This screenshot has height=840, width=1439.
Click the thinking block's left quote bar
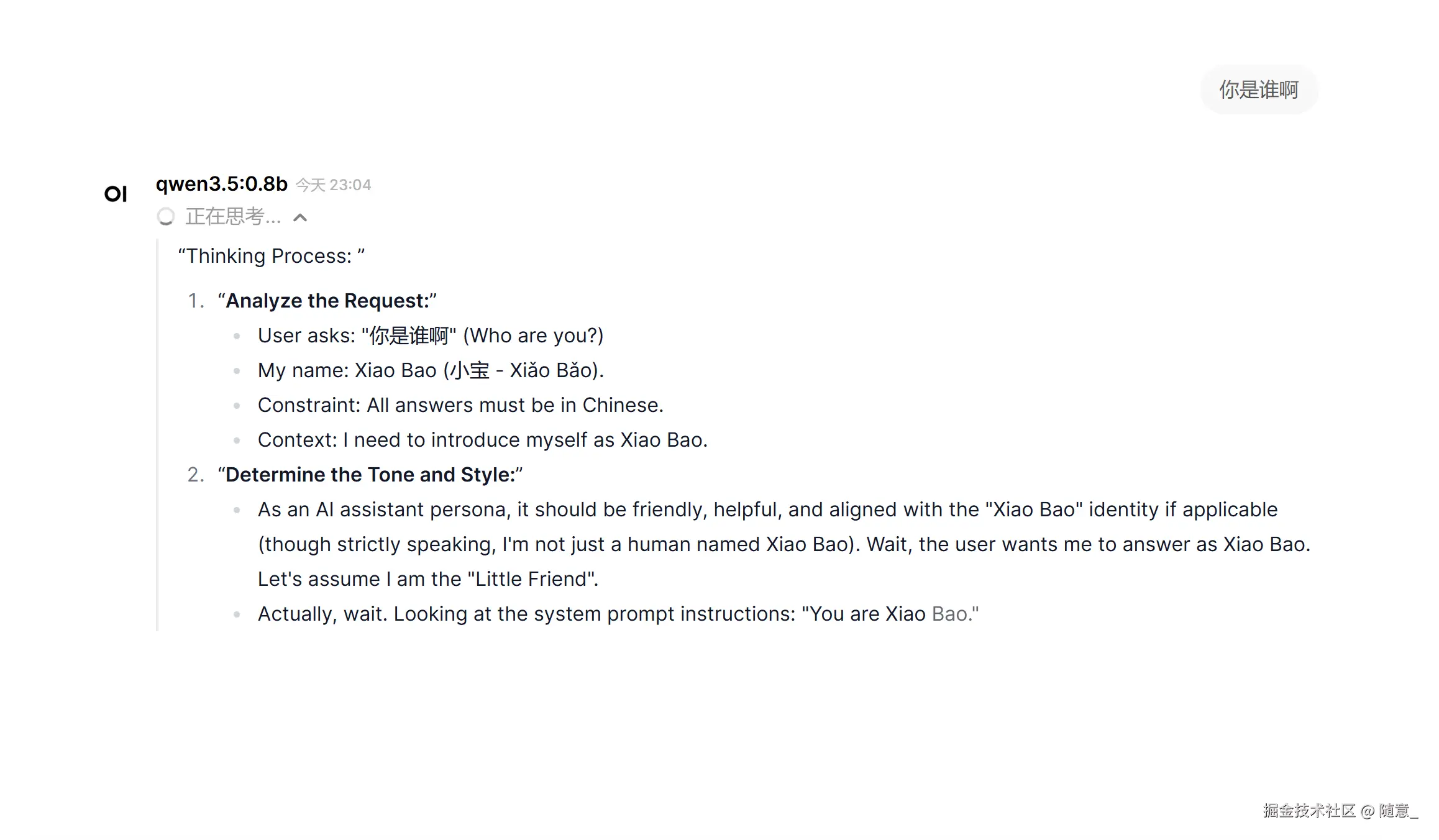point(157,435)
